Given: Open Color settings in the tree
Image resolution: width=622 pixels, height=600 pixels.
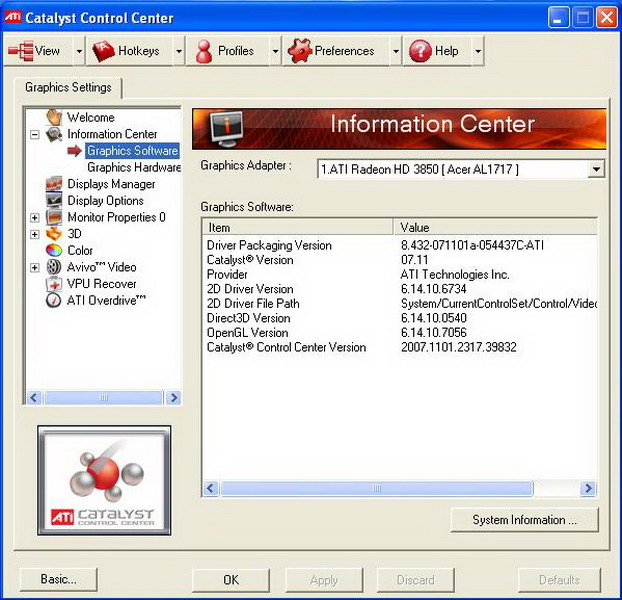Looking at the screenshot, I should [80, 251].
